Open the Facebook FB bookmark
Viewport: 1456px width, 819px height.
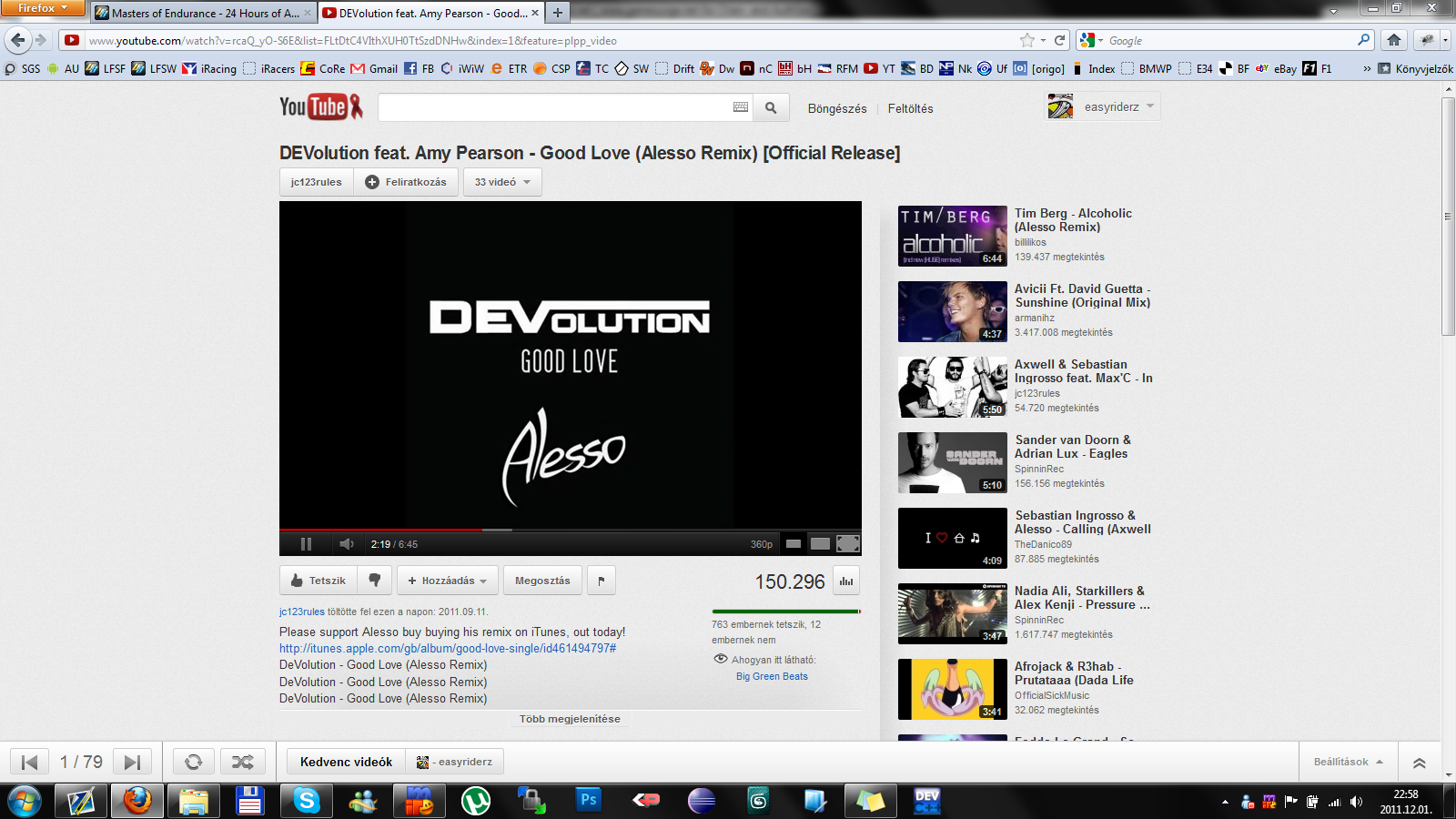[419, 68]
